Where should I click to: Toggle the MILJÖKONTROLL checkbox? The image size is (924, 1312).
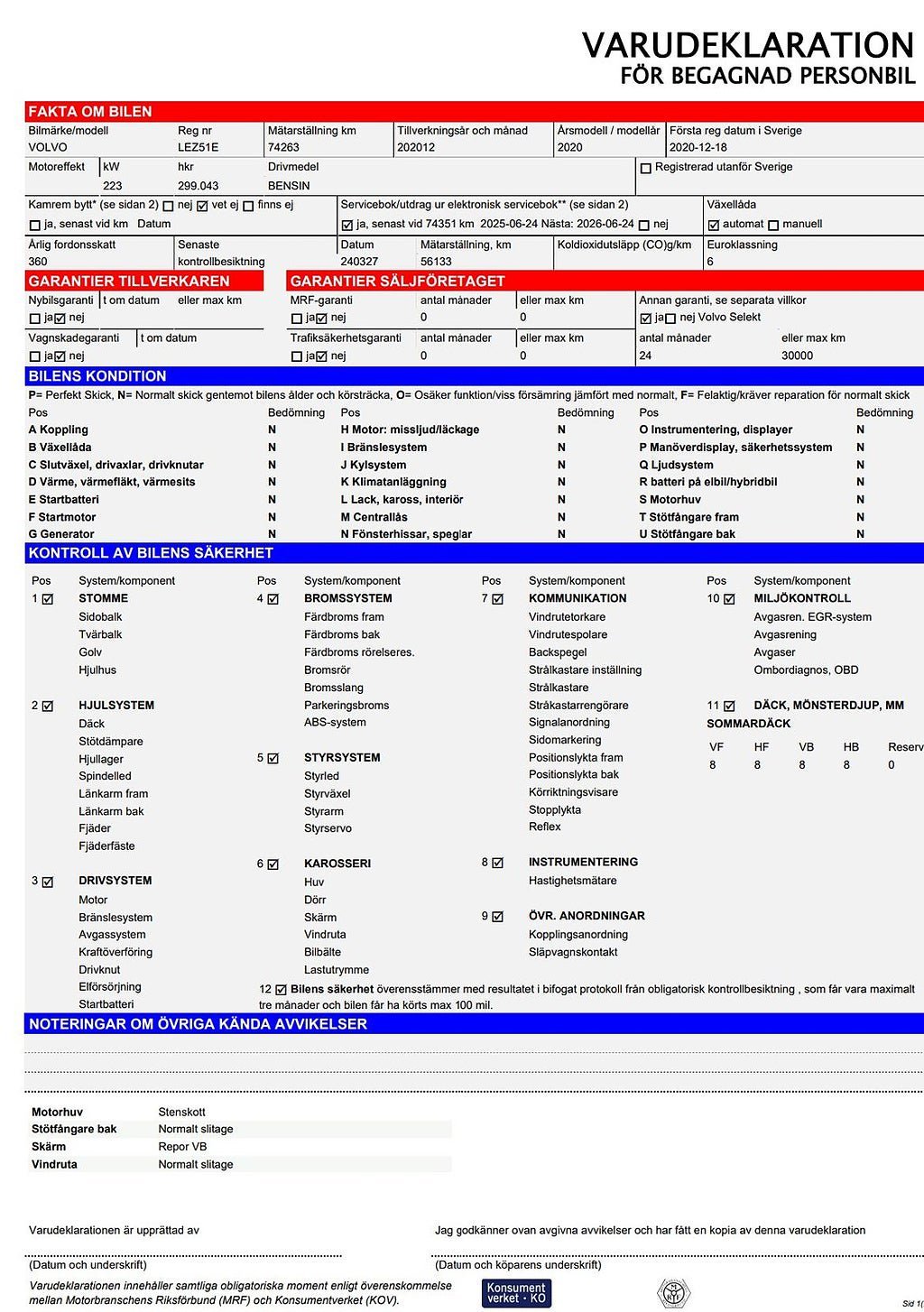[729, 599]
